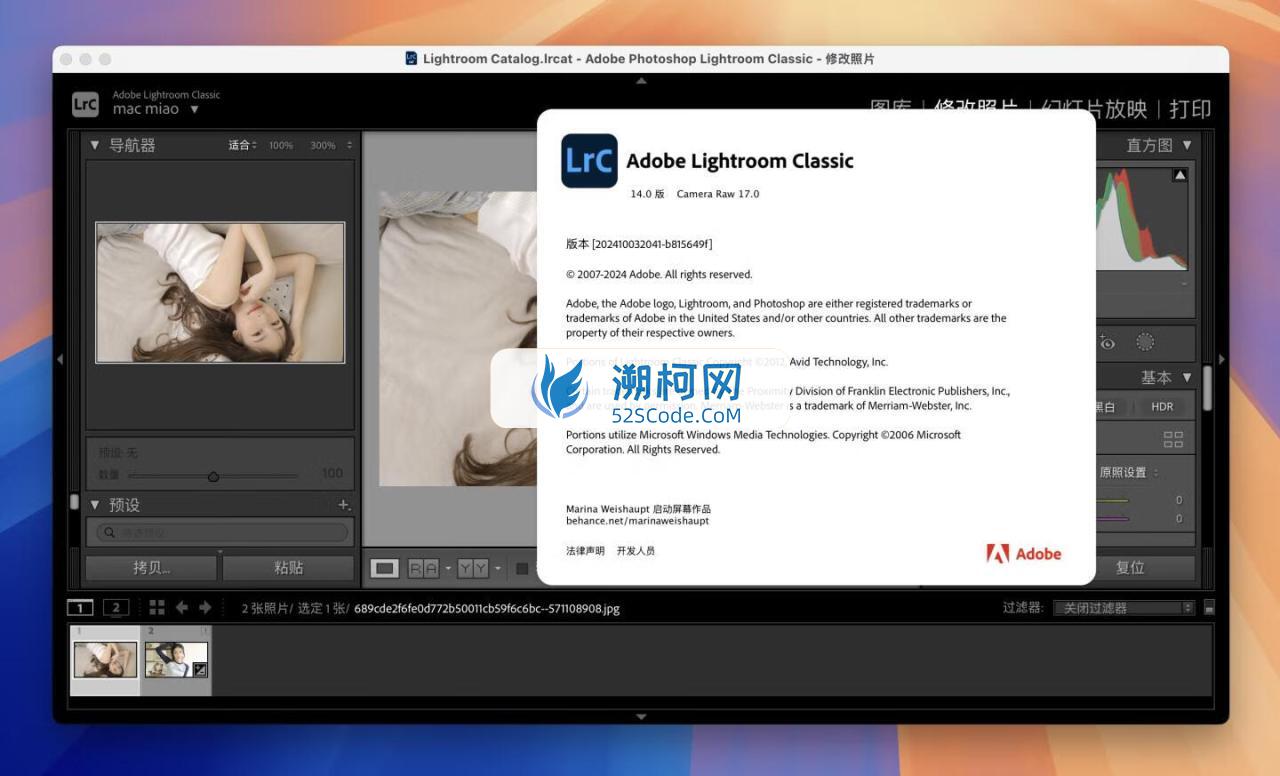Switch to Y|Y before/after view
This screenshot has height=776, width=1280.
coord(472,568)
